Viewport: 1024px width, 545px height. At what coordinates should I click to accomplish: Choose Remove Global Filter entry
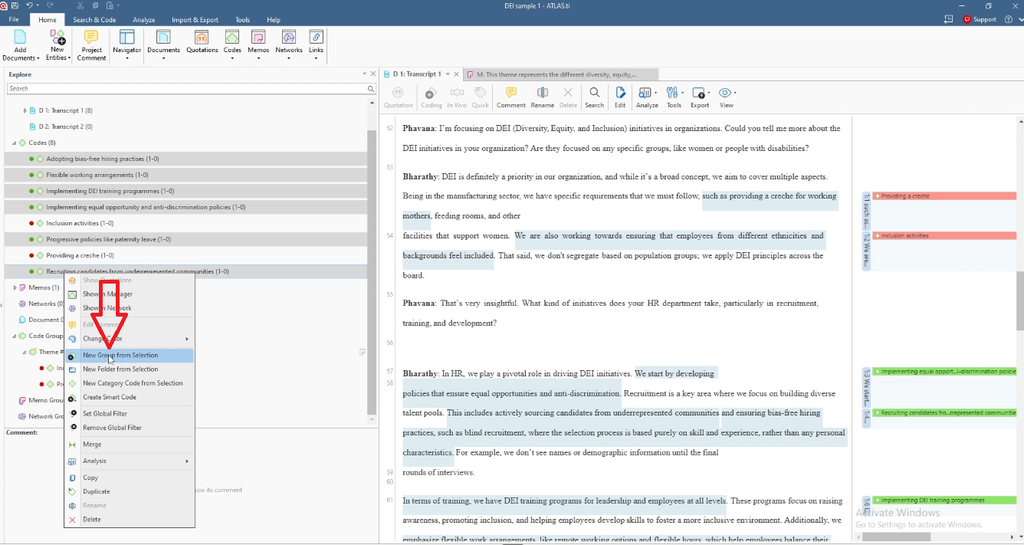[129, 428]
